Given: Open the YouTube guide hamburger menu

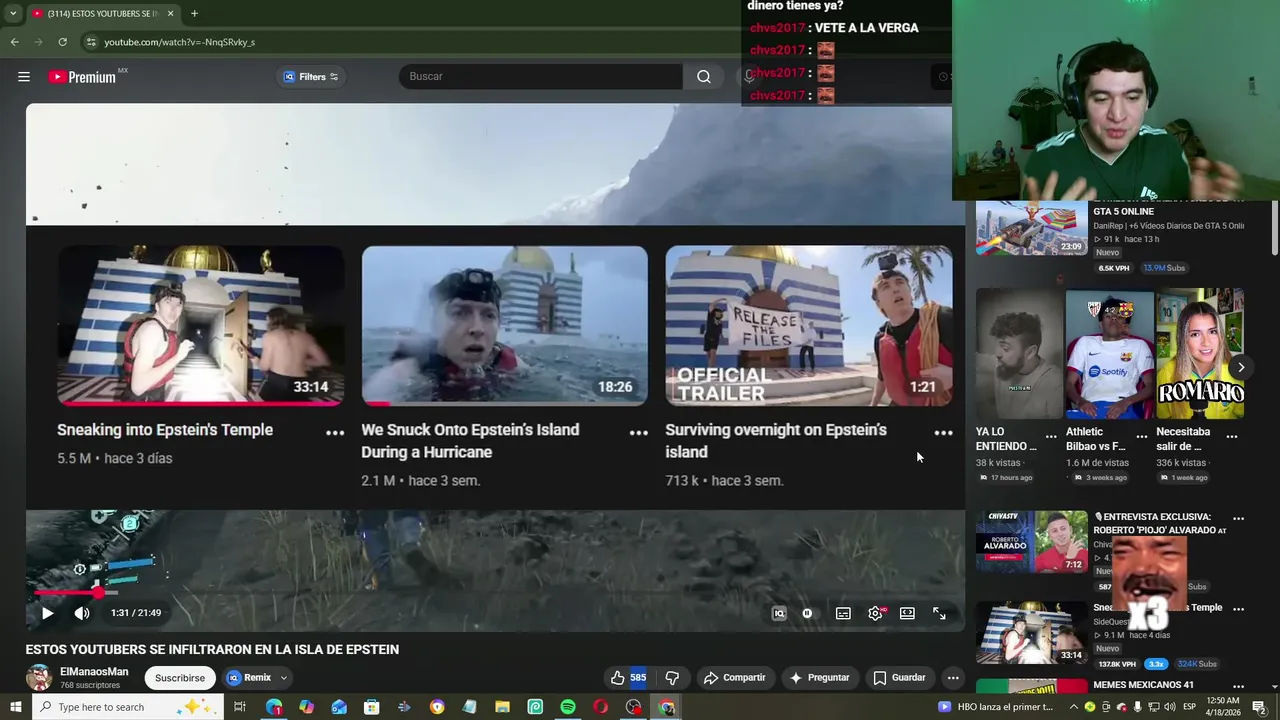Looking at the screenshot, I should (24, 77).
